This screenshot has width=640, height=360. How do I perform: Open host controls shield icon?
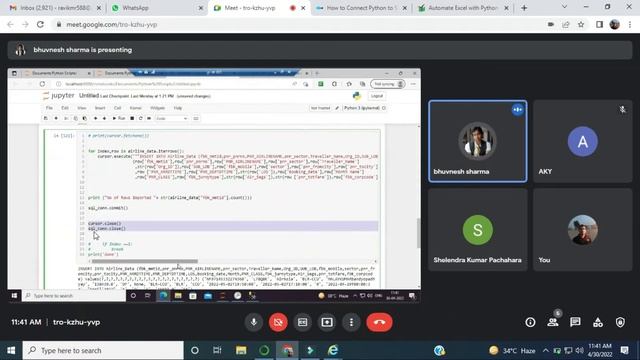pyautogui.click(x=620, y=322)
